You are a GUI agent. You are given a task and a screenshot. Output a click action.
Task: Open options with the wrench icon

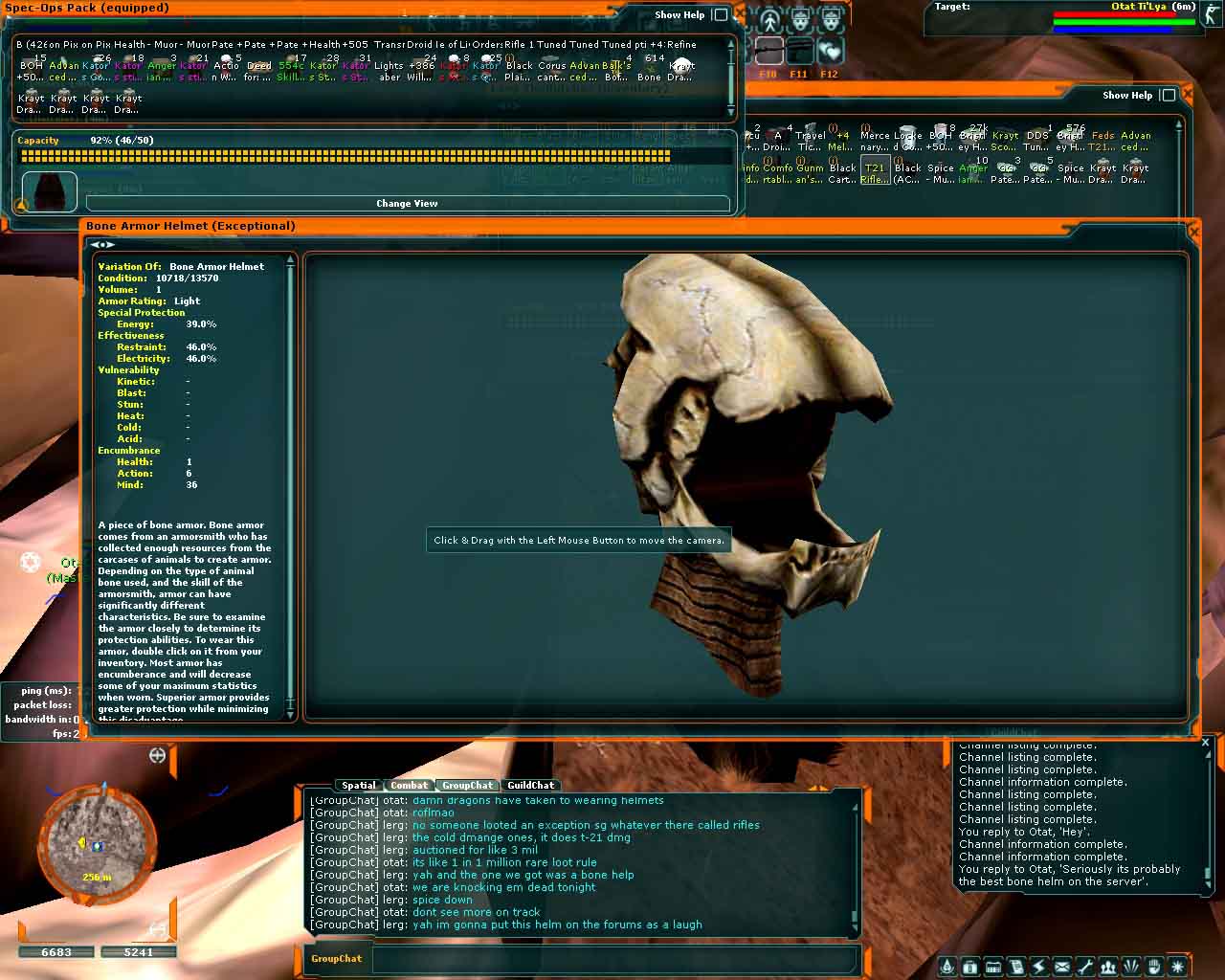coord(1084,967)
